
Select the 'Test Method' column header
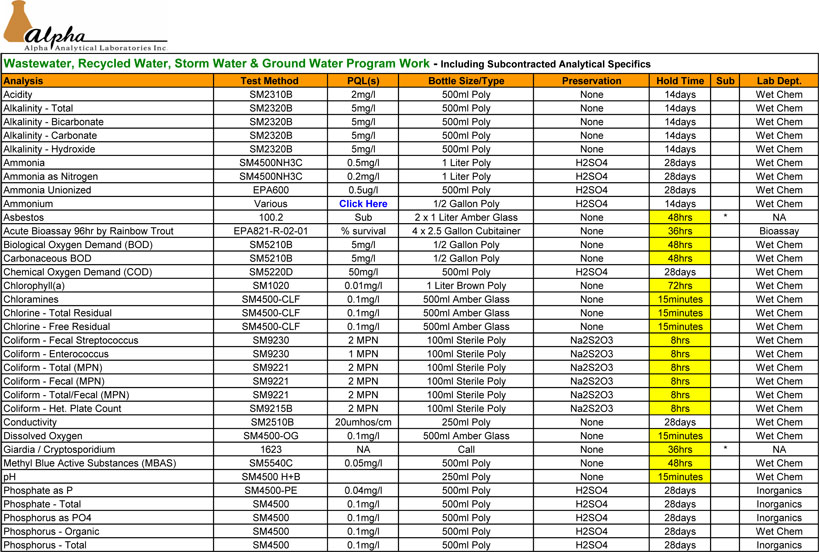coord(270,81)
